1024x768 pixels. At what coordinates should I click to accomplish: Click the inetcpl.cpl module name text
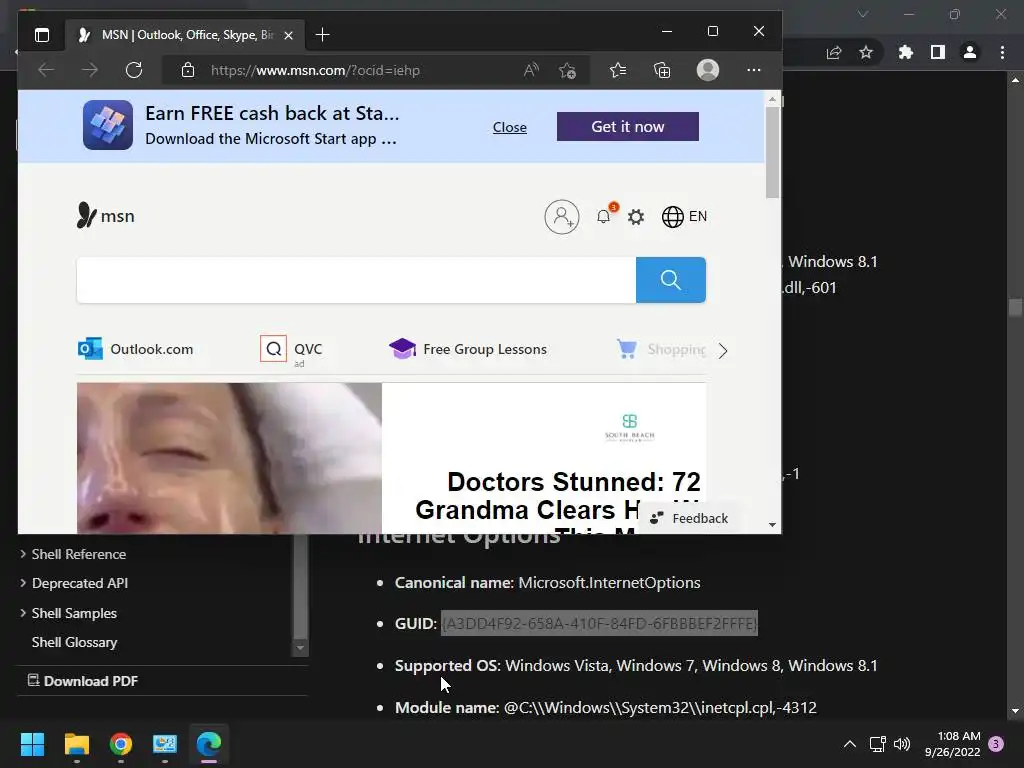(x=660, y=707)
